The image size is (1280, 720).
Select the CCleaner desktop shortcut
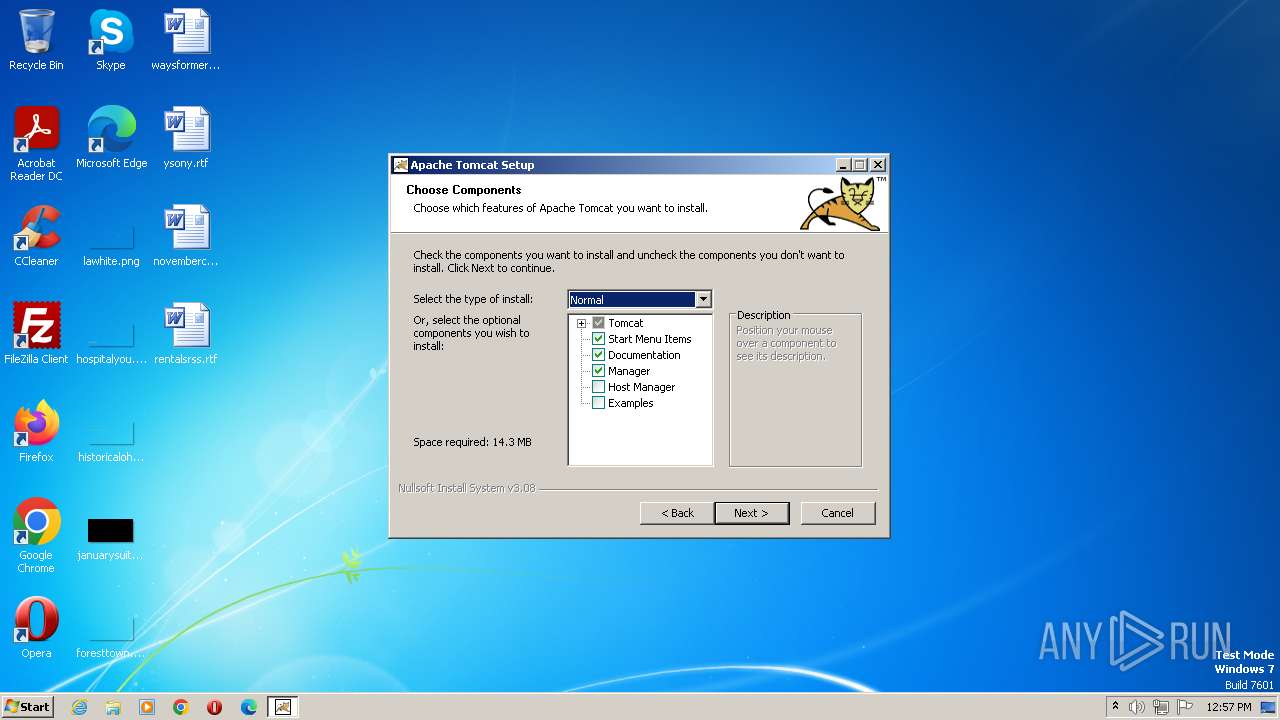36,236
